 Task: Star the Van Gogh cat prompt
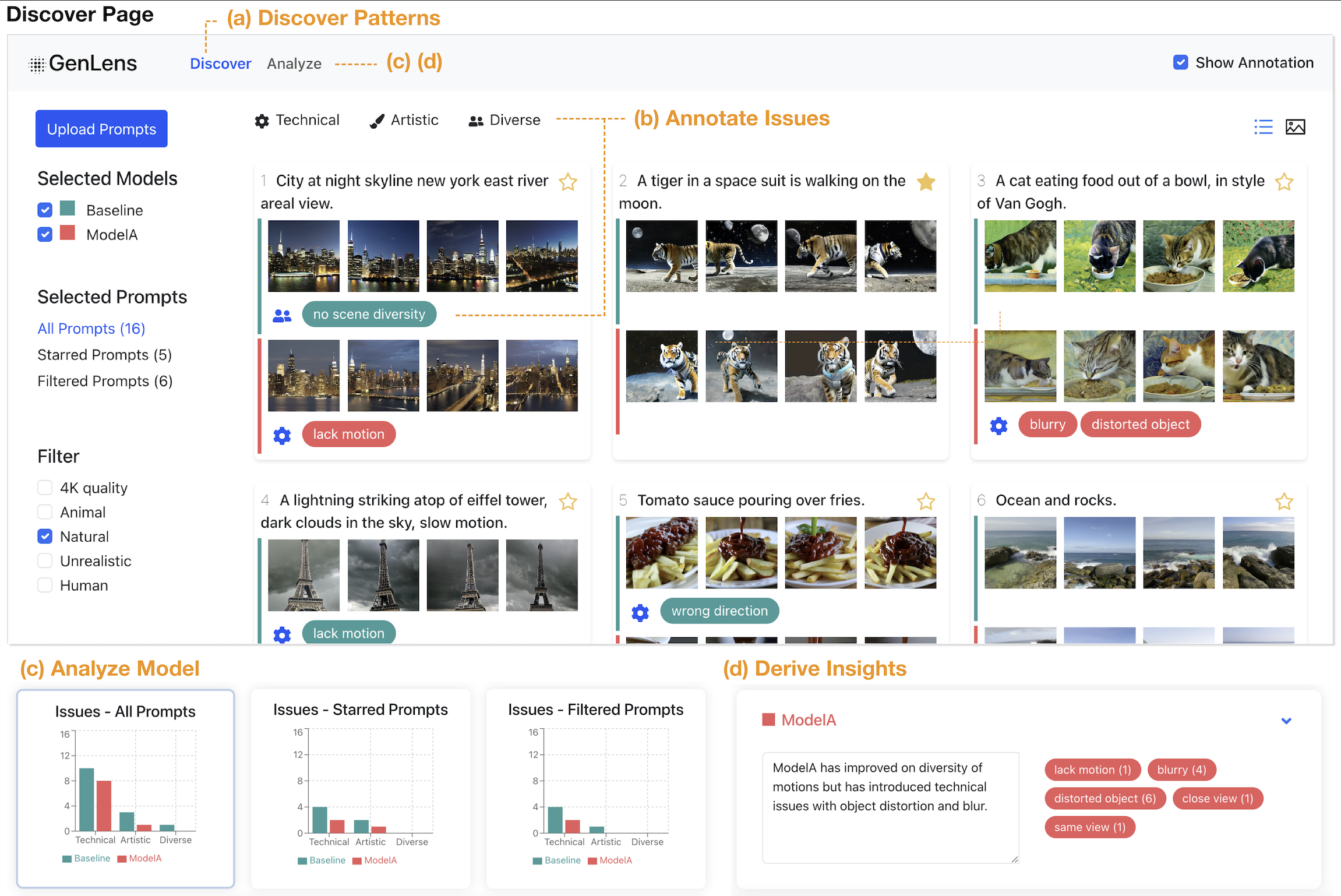(1284, 182)
